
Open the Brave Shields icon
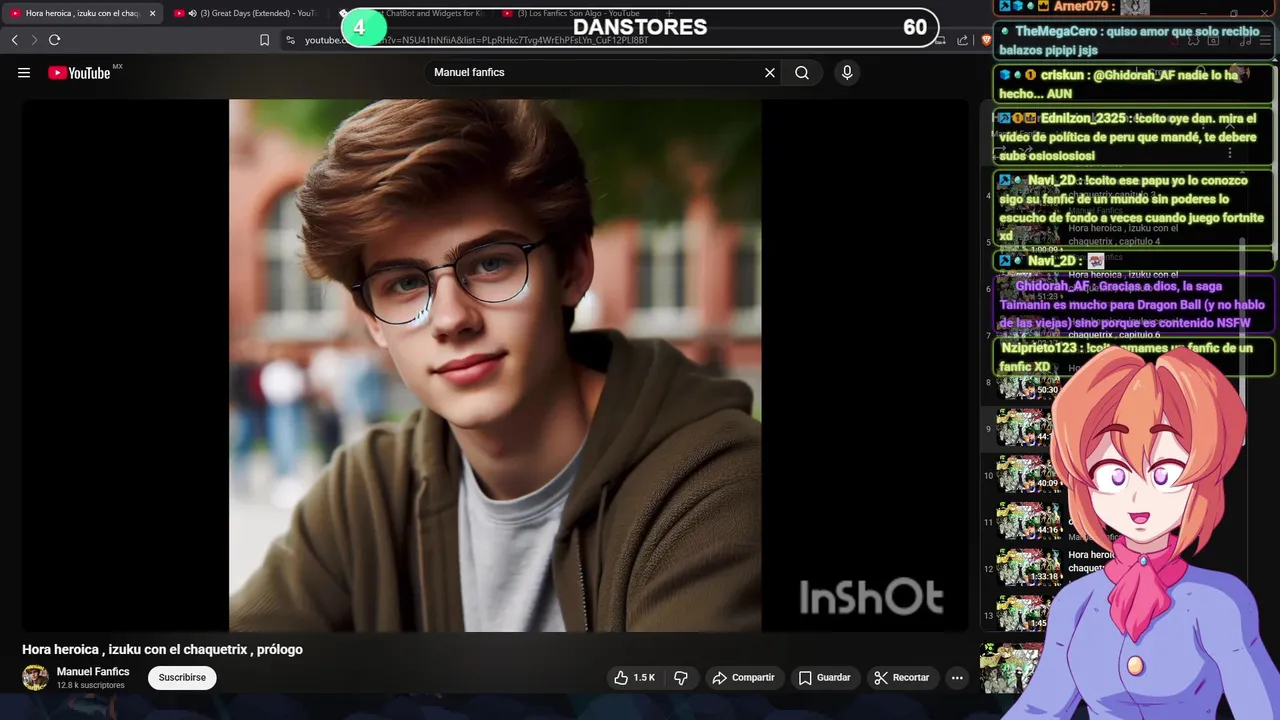pyautogui.click(x=986, y=40)
